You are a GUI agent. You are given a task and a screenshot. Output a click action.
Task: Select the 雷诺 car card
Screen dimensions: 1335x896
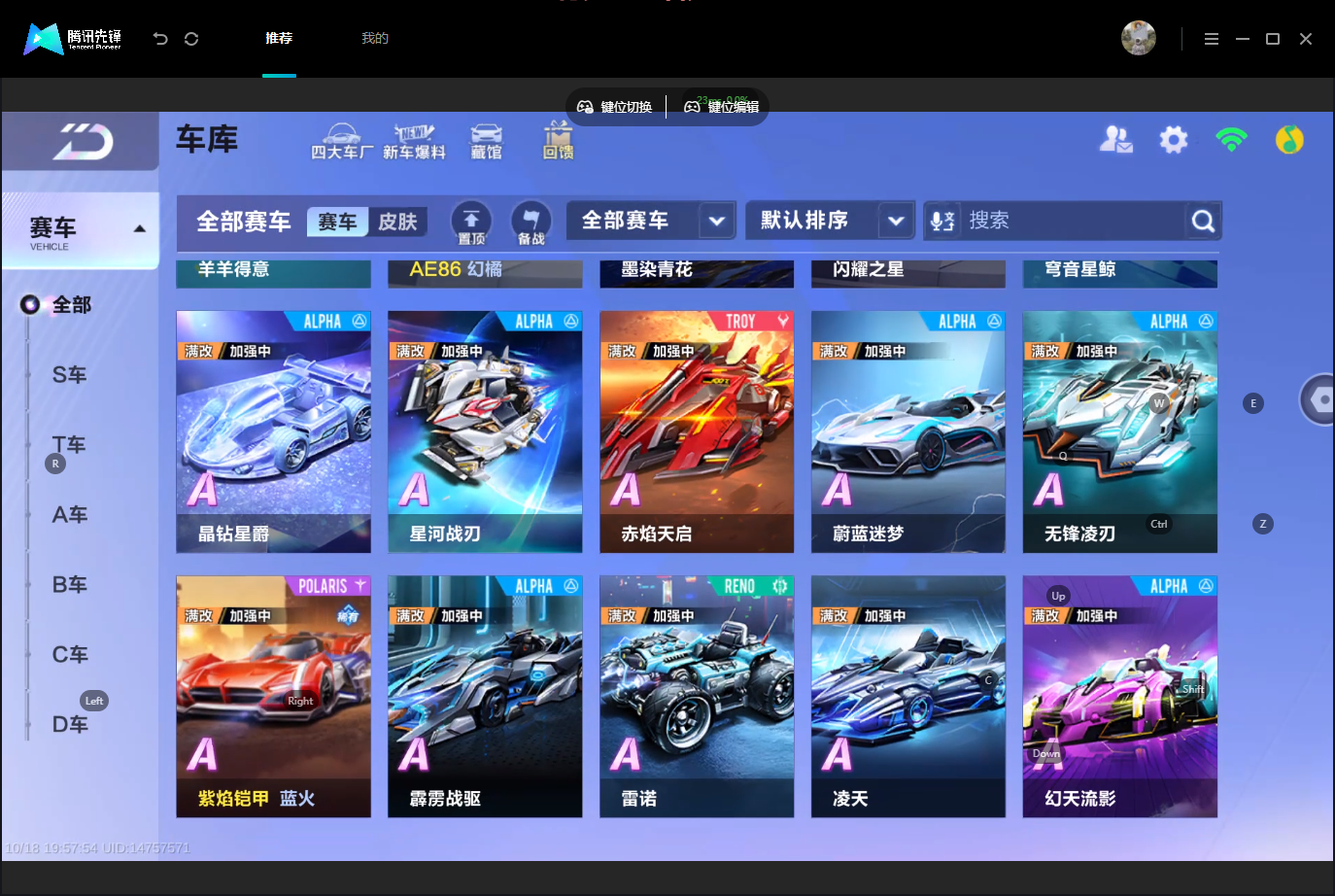click(697, 697)
